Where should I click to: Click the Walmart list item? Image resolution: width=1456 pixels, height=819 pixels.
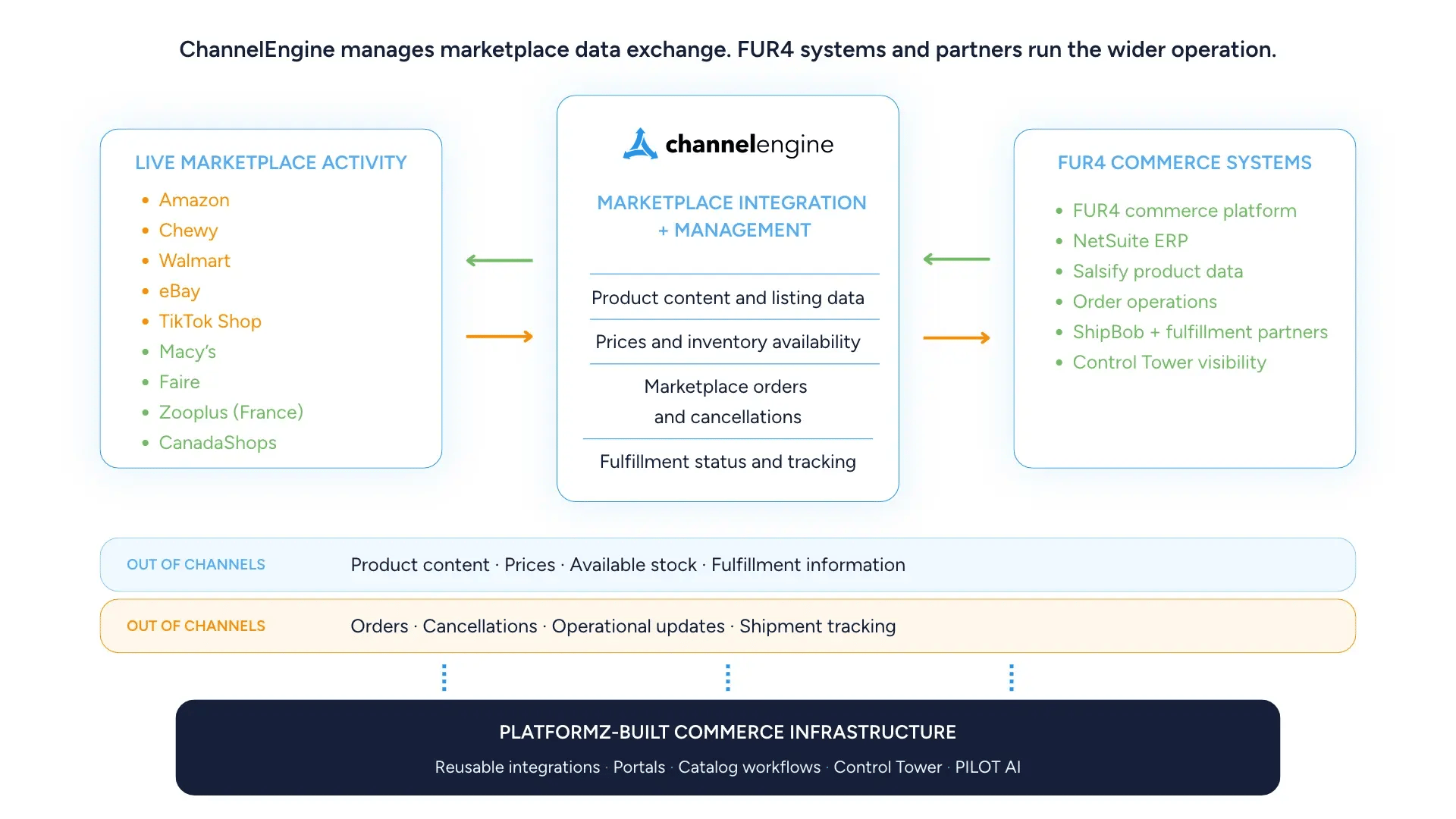(x=194, y=261)
